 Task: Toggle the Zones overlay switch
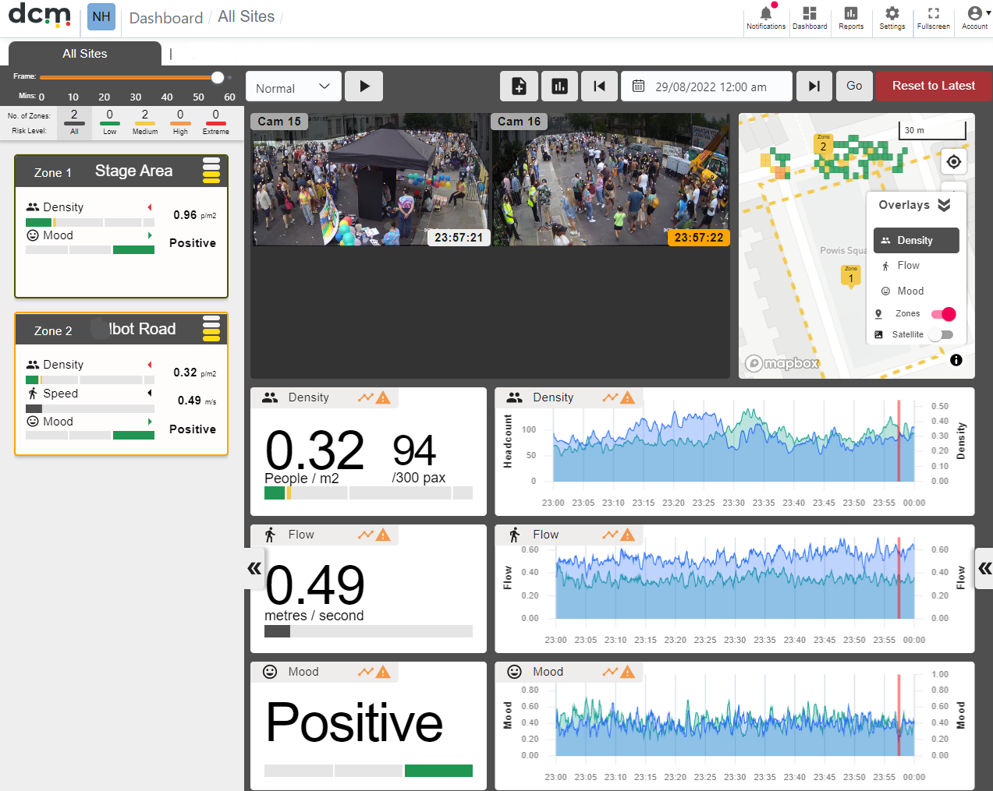click(x=943, y=314)
